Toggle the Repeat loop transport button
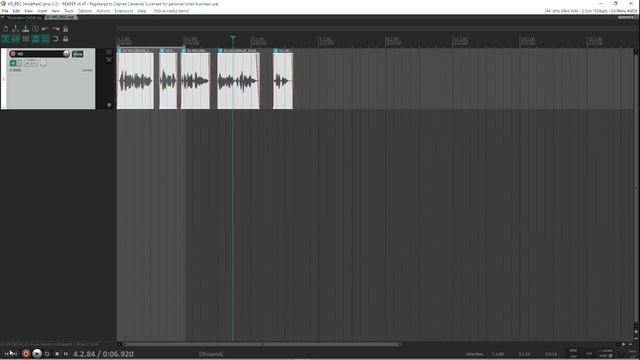This screenshot has height=360, width=640. [x=47, y=354]
